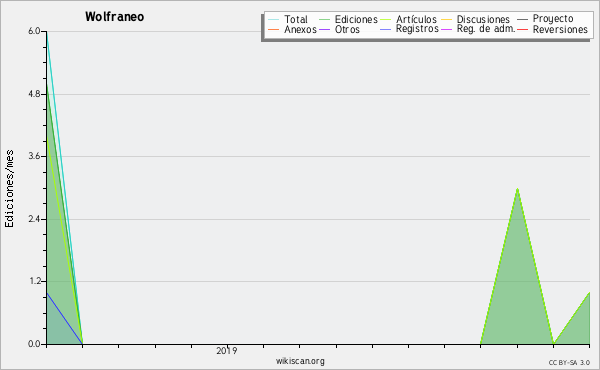Click the cyan Total legend line swatch
Screen dimensions: 600x370
click(274, 19)
